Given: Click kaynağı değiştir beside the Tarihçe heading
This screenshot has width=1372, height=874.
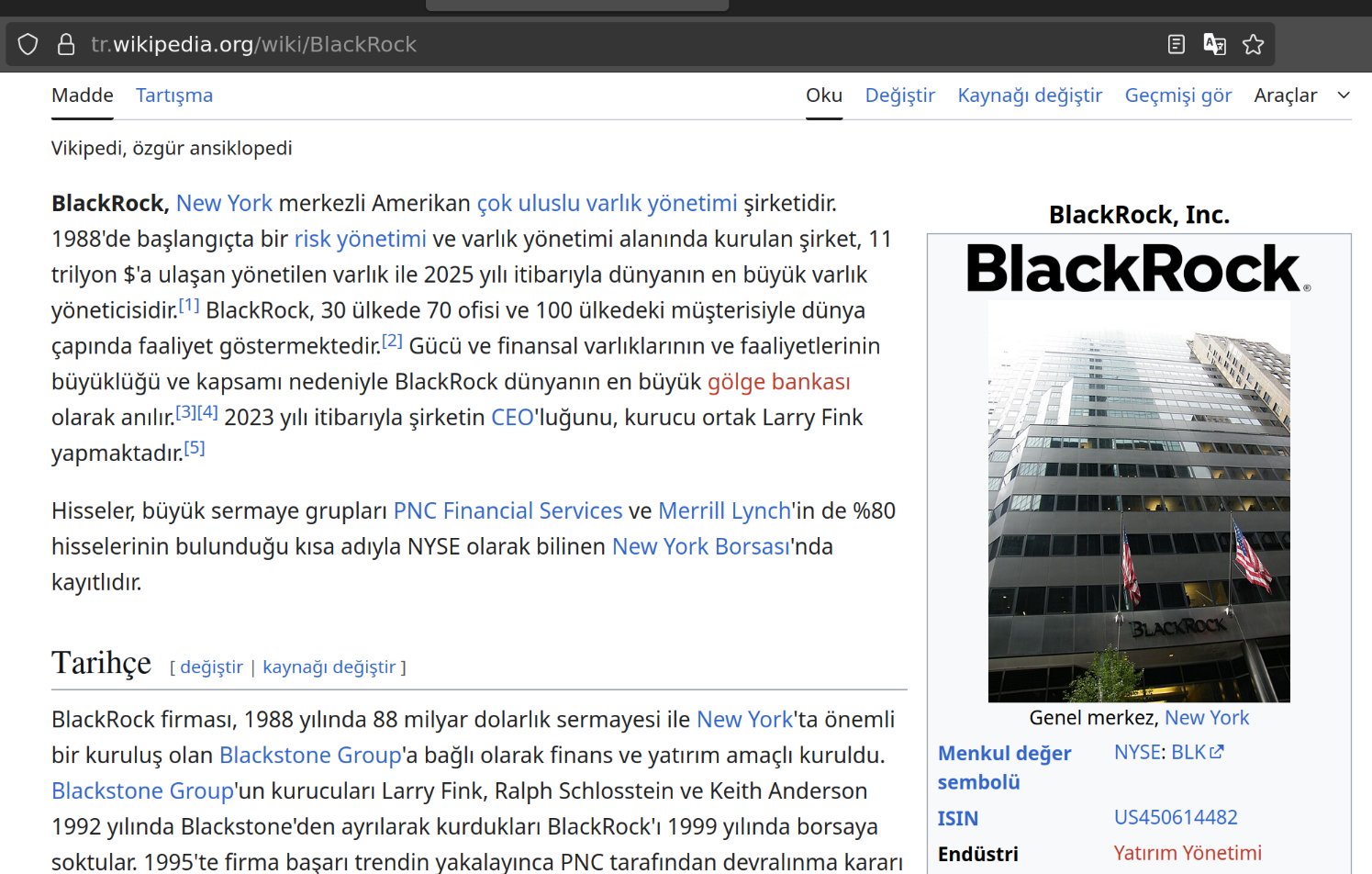Looking at the screenshot, I should point(329,667).
